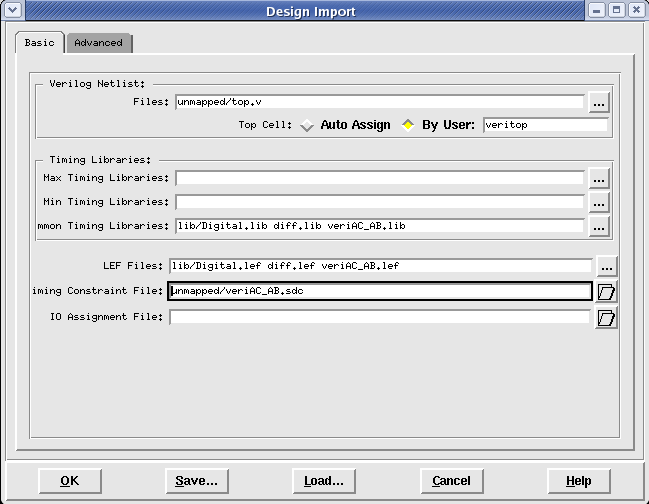Open Help for Design Import
The image size is (649, 504).
coord(579,481)
